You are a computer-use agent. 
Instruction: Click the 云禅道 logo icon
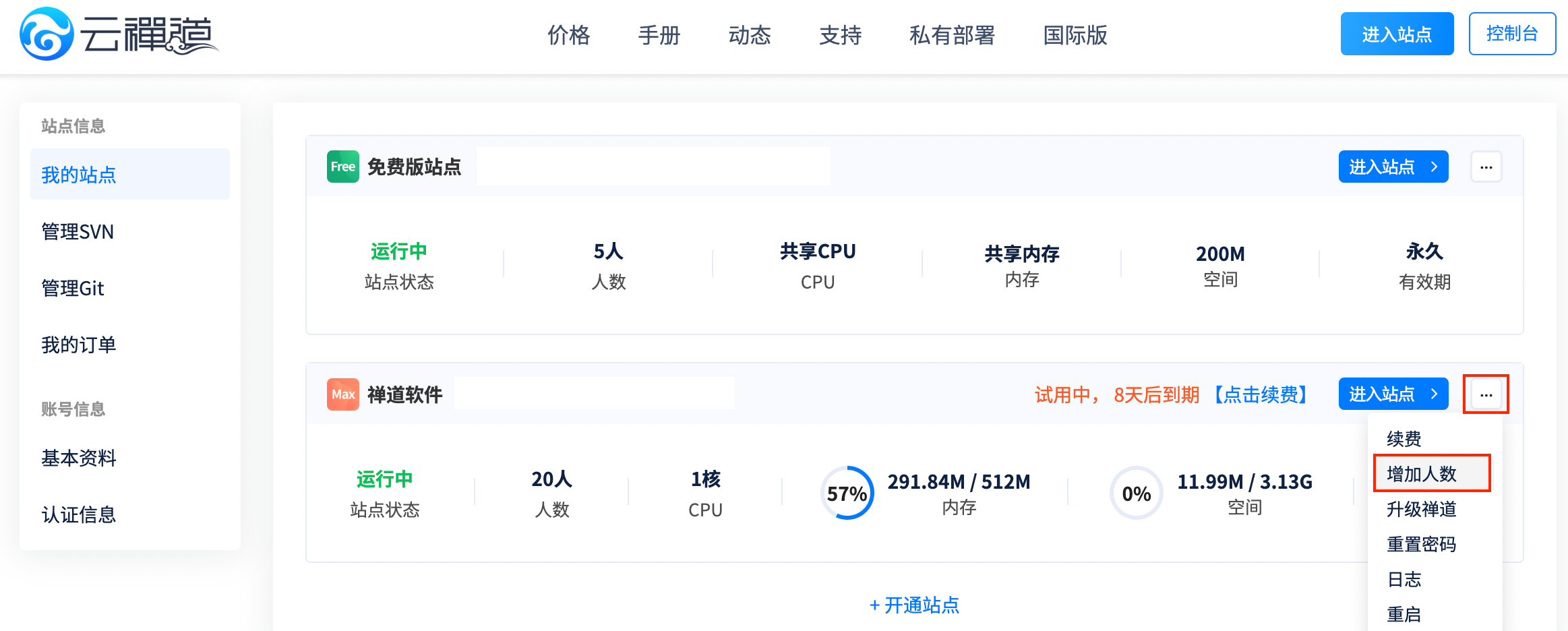[x=47, y=34]
